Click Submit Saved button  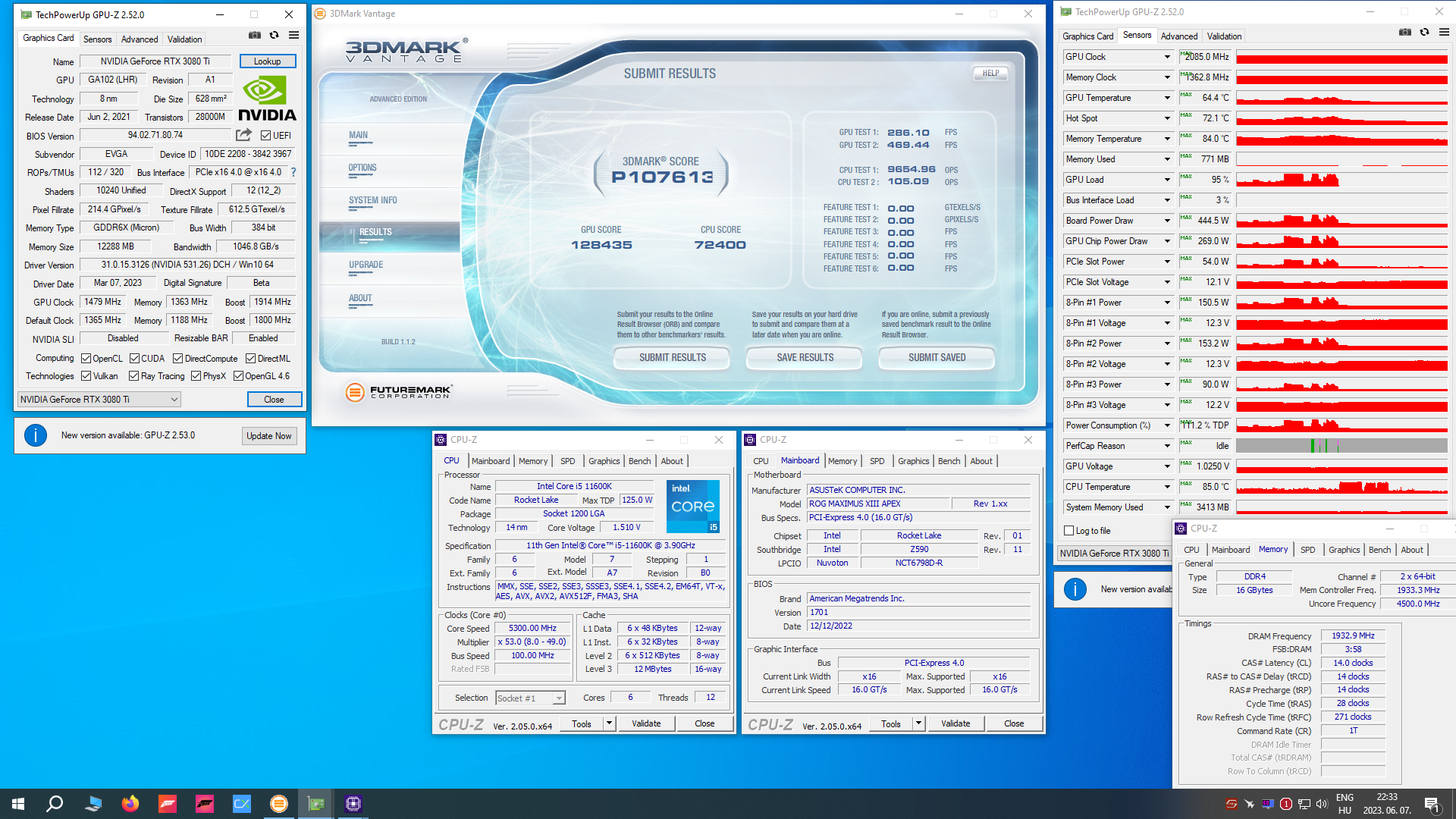pyautogui.click(x=937, y=358)
